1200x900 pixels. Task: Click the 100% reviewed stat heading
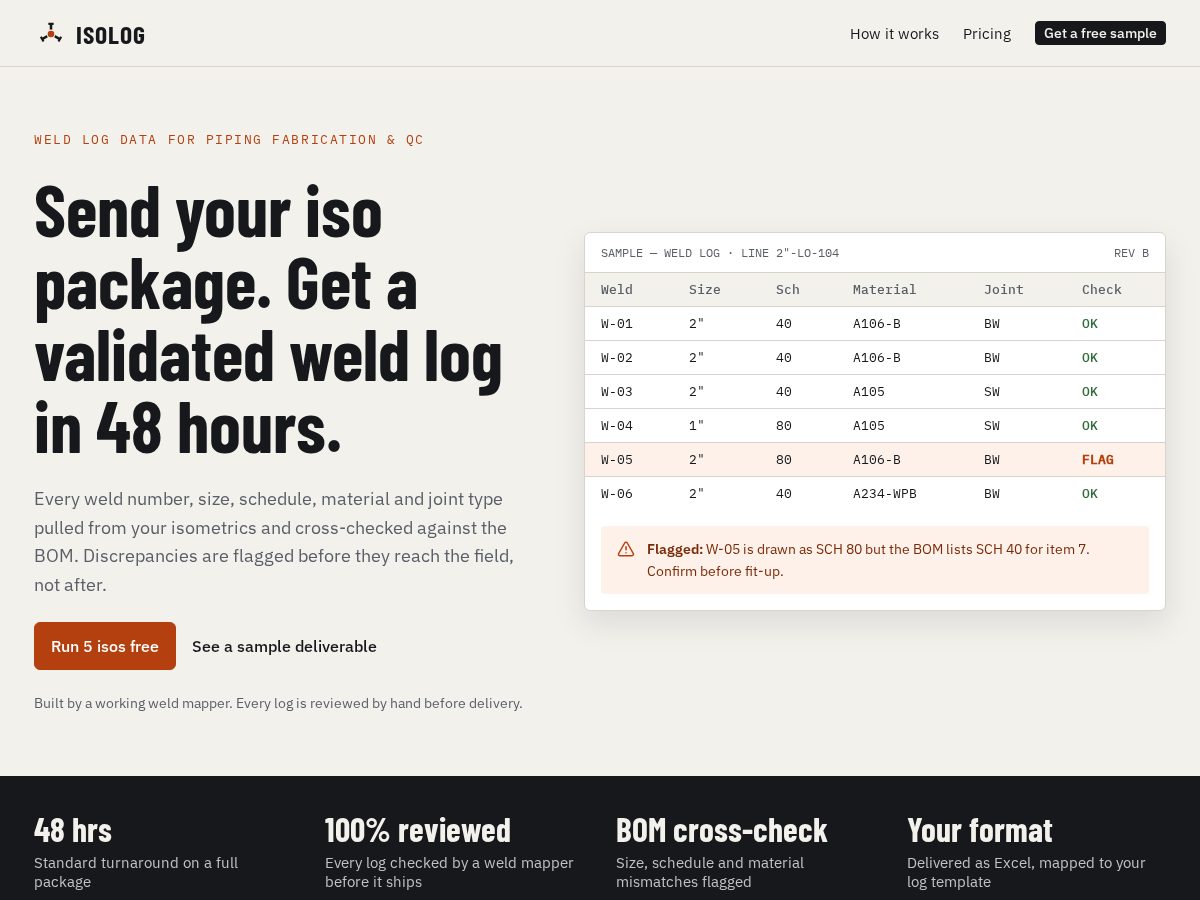point(418,830)
